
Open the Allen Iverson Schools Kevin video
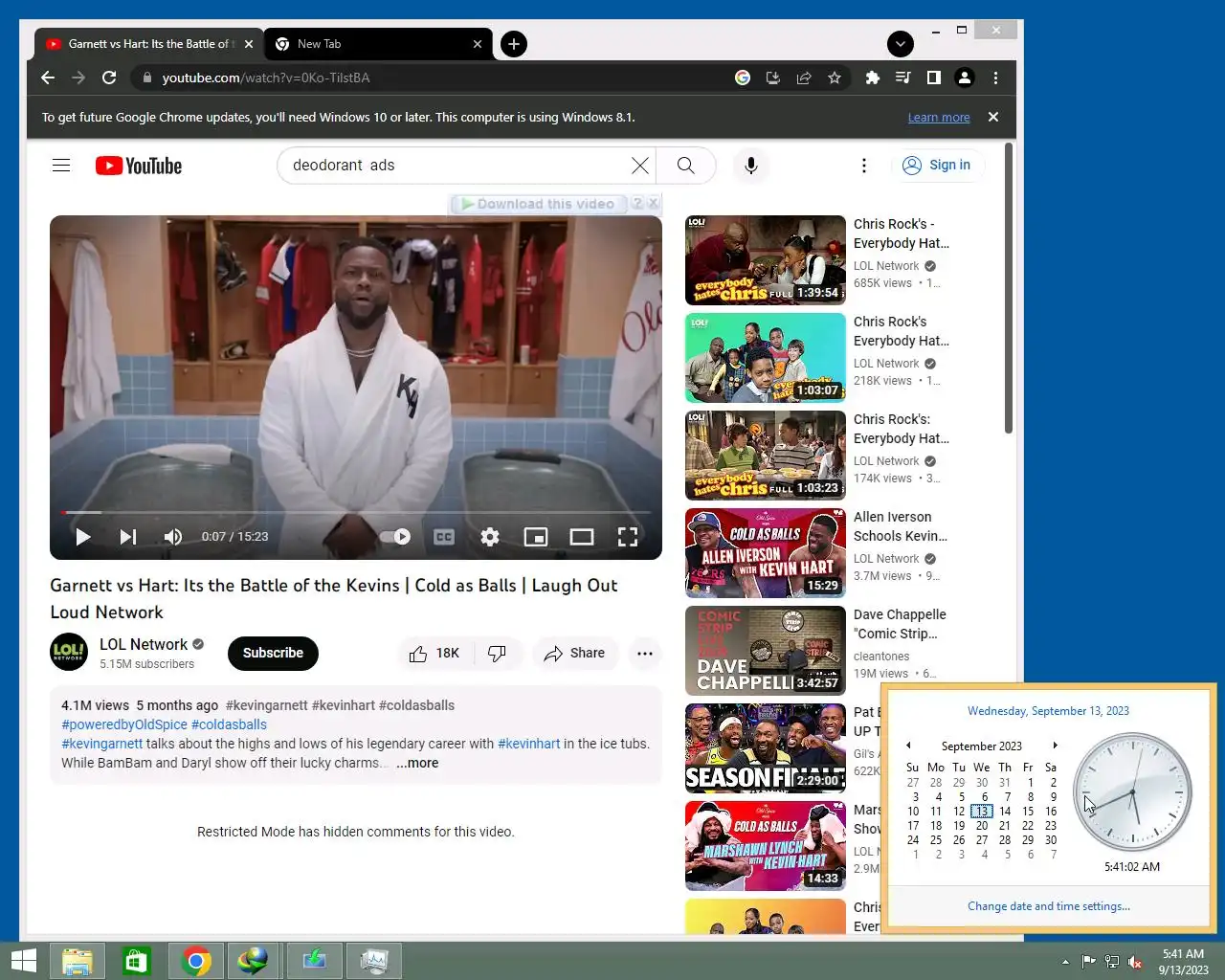coord(901,526)
